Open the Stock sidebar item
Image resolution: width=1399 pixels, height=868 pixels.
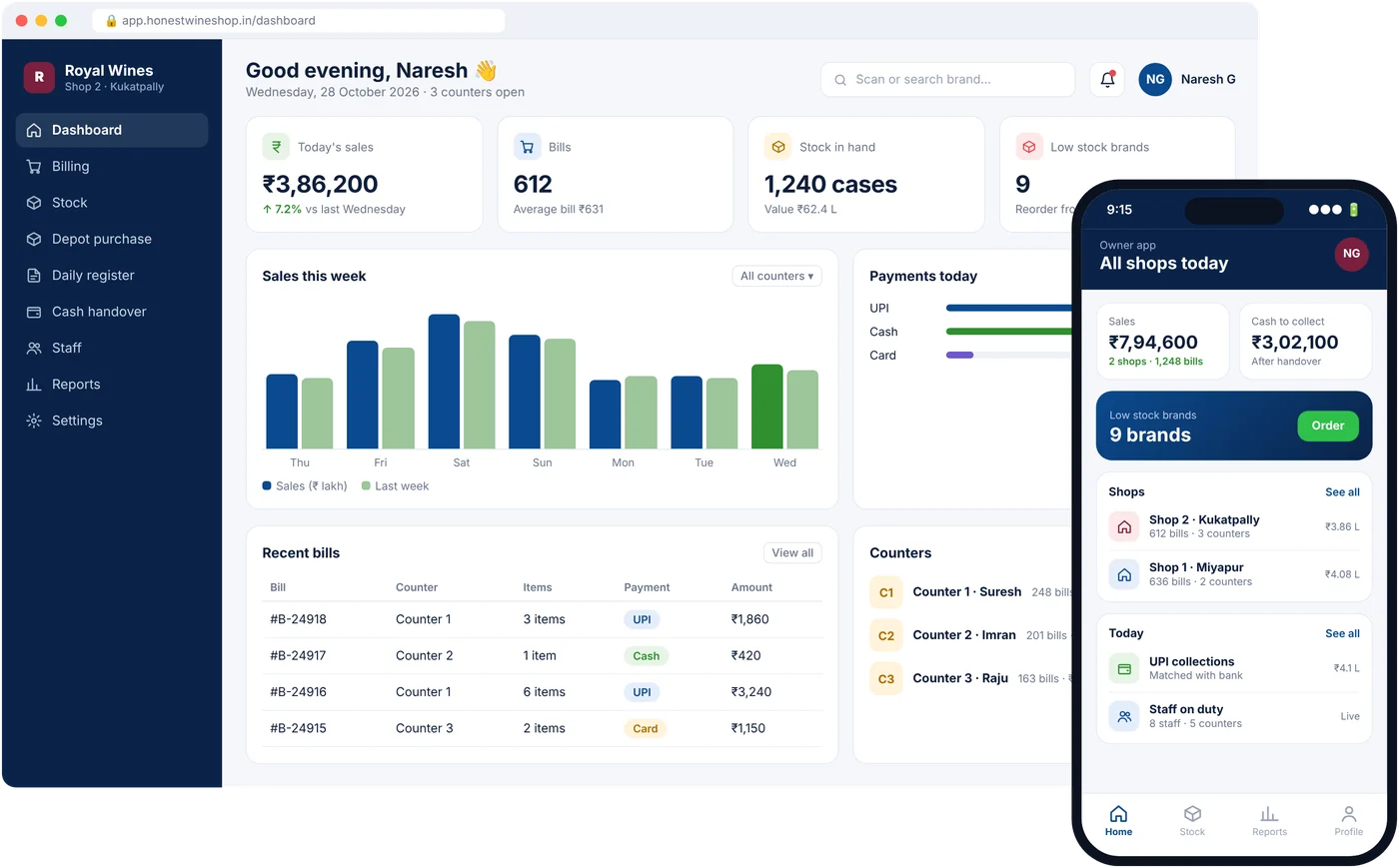tap(112, 203)
